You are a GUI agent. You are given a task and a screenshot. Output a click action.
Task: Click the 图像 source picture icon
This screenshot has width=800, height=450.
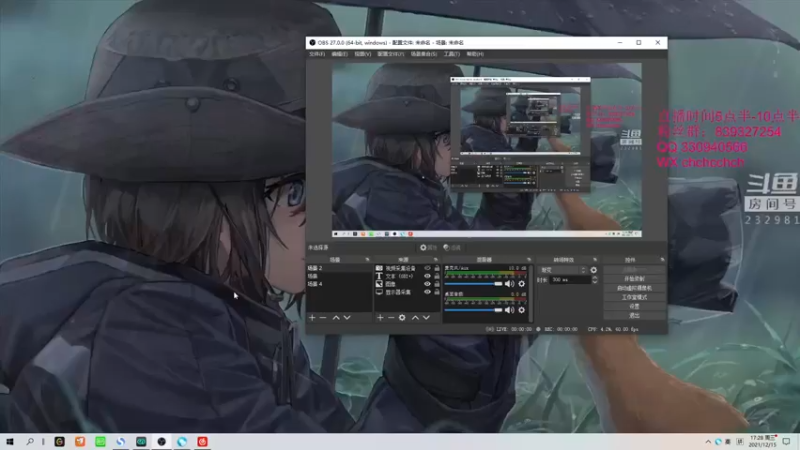[379, 284]
